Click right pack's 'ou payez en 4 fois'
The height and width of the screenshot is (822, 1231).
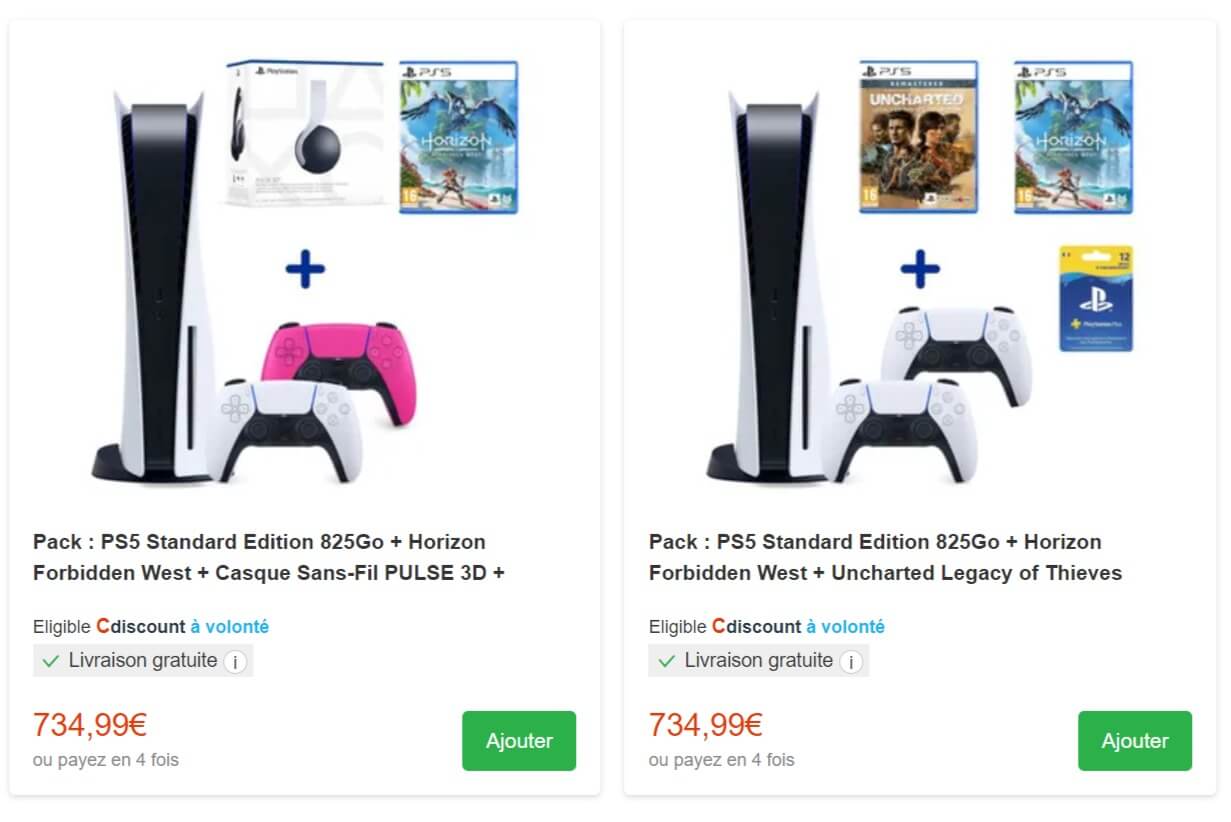(x=721, y=760)
